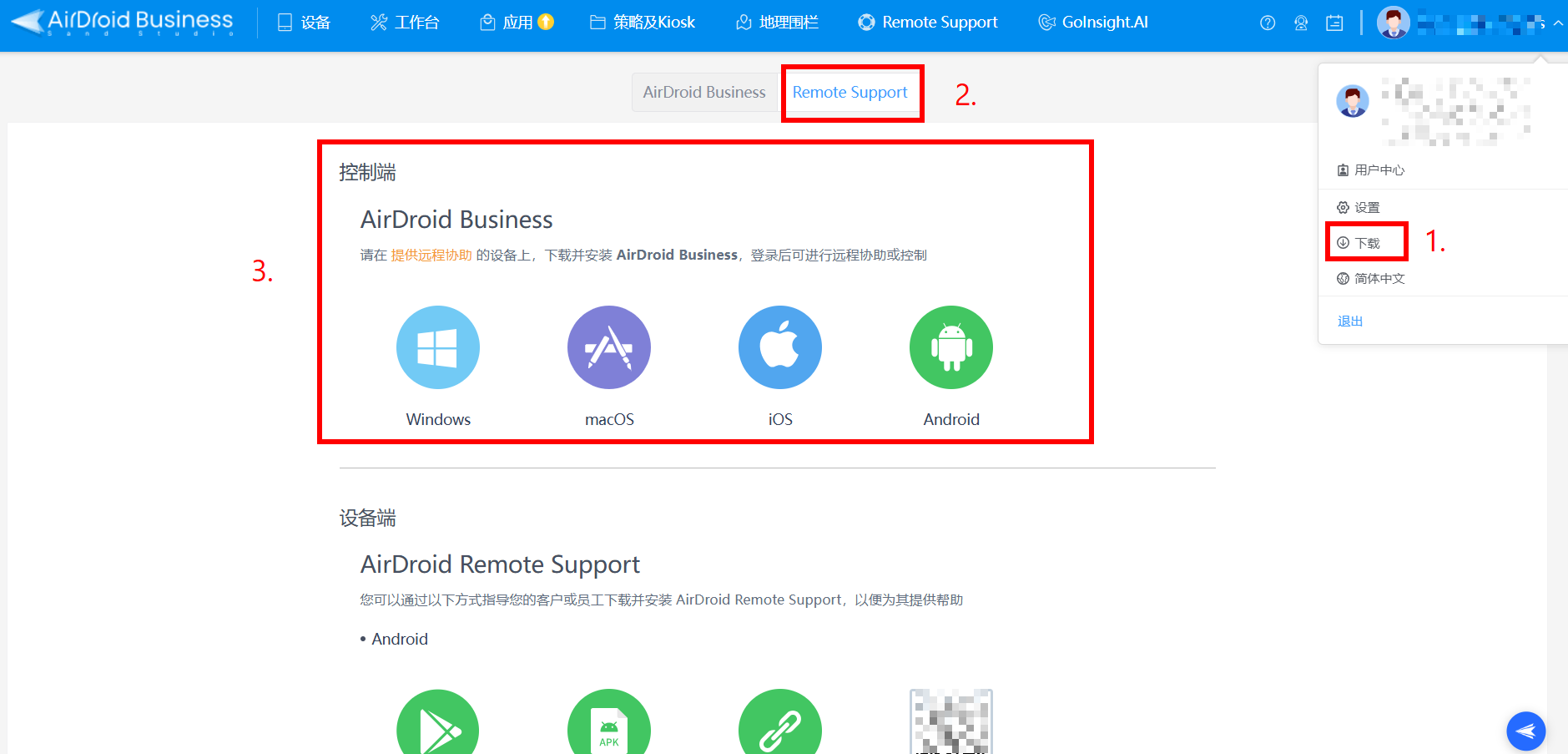Open 设置 in the account menu
The width and height of the screenshot is (1568, 754).
click(1358, 207)
